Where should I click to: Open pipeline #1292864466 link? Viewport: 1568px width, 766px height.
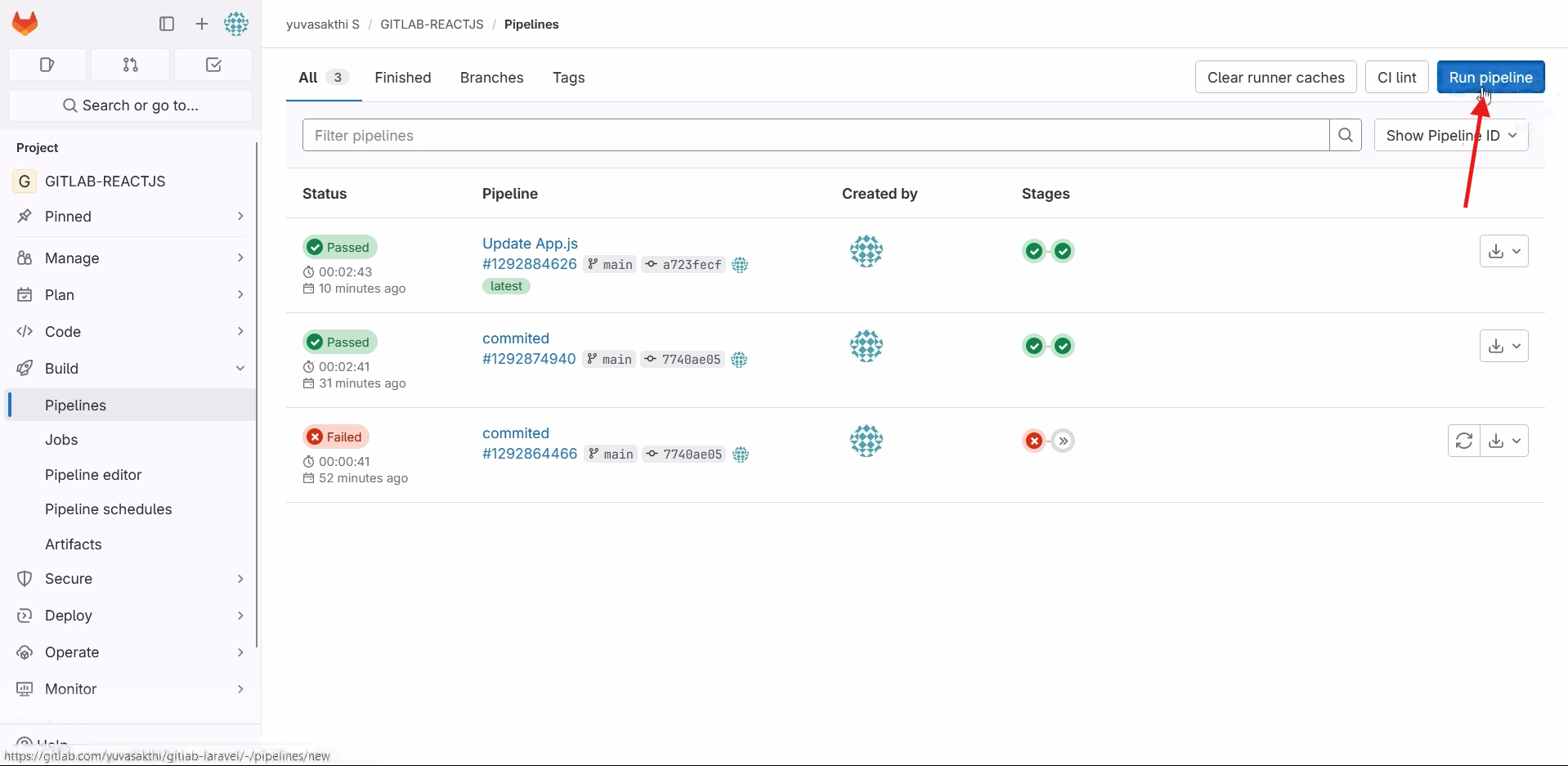(x=530, y=454)
